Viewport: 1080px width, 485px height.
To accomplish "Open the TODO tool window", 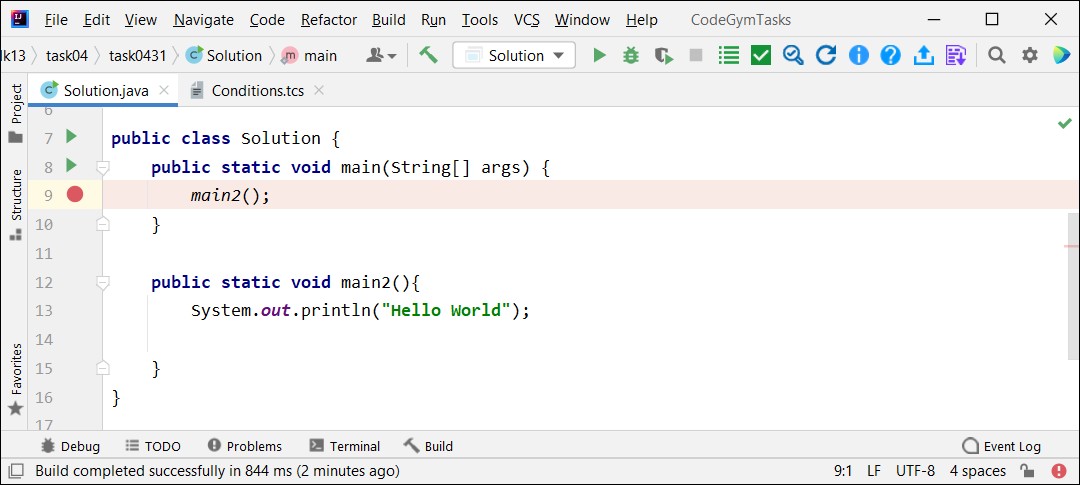I will [x=153, y=446].
